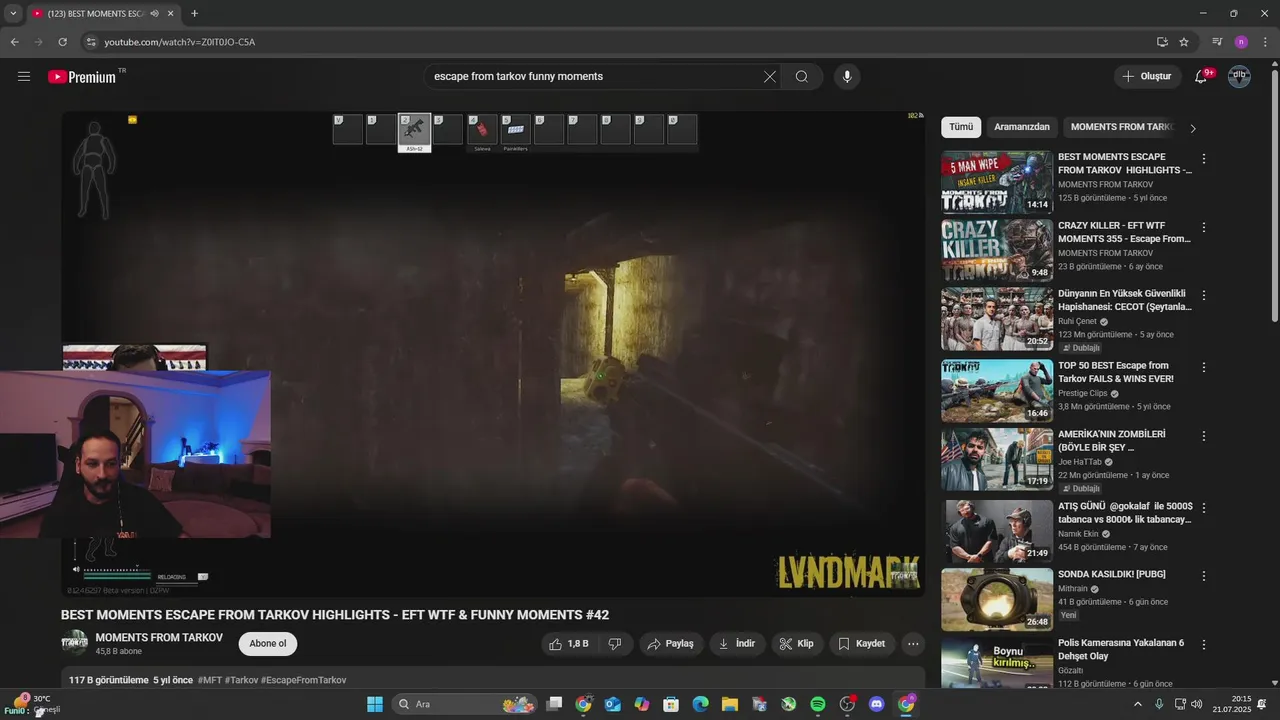Share video with Paylaş button
1280x720 pixels.
671,643
